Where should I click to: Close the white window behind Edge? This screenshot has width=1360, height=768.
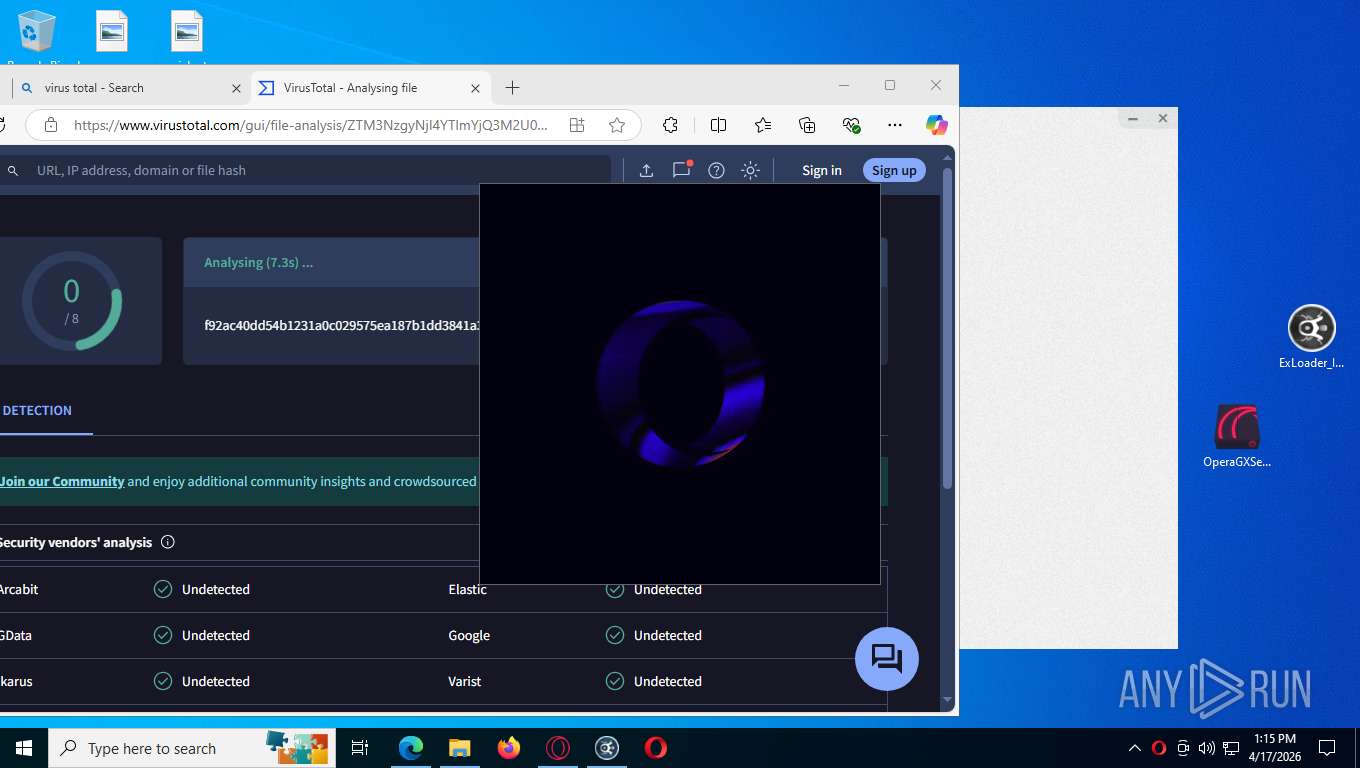tap(1163, 118)
